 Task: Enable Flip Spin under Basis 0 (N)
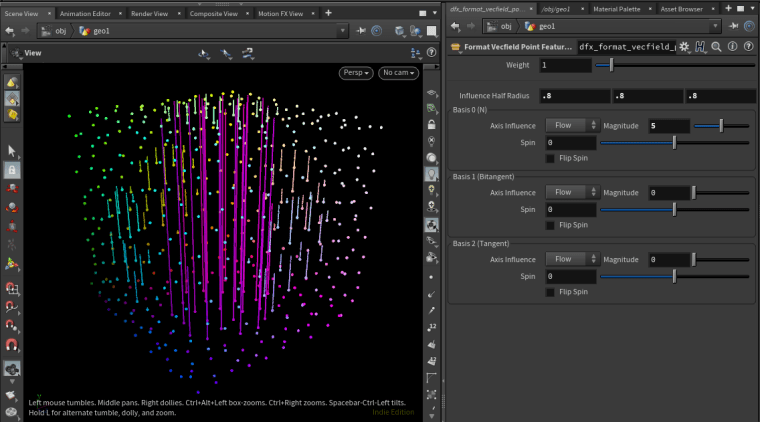551,158
